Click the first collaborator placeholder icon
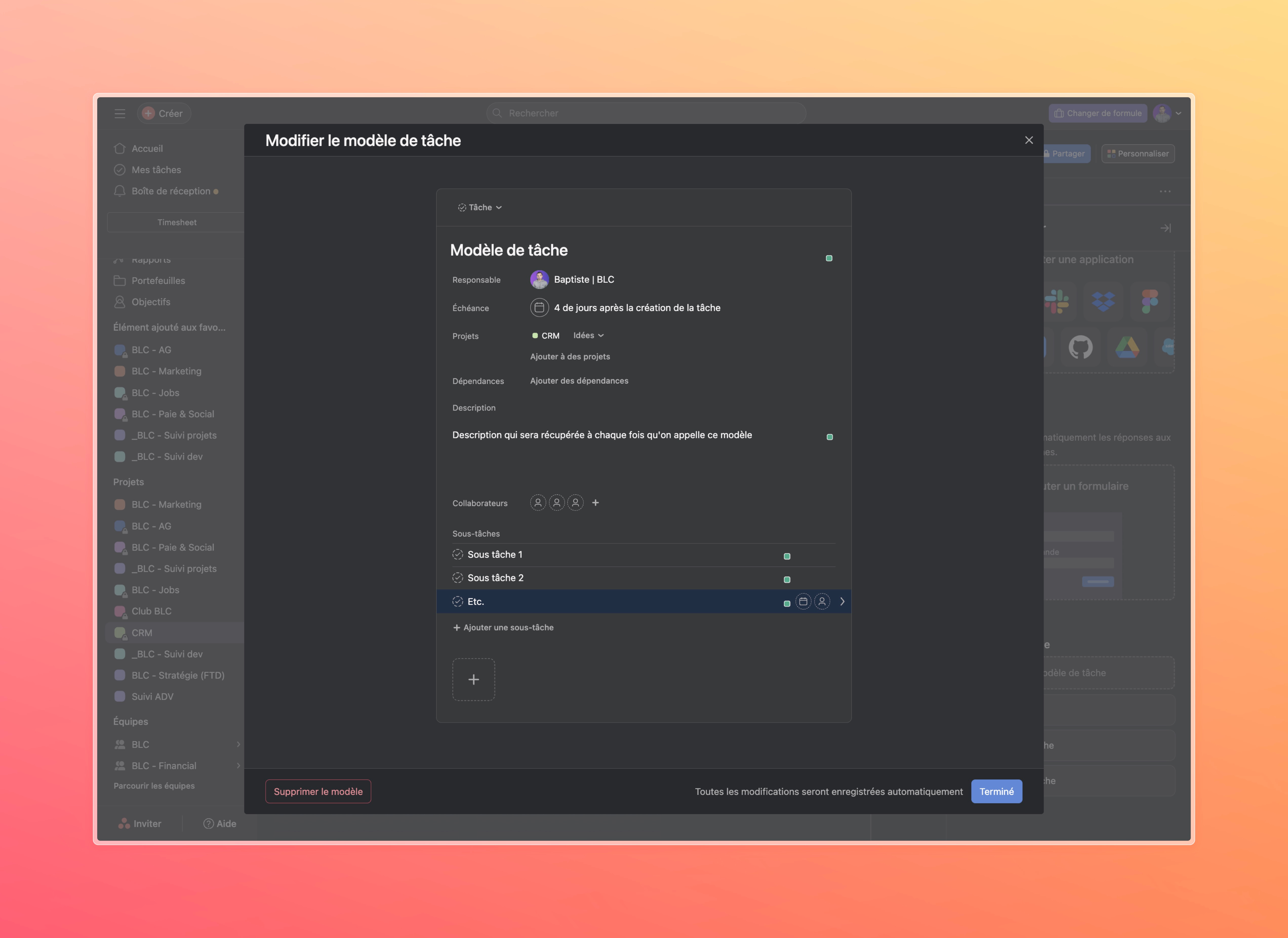Screen dimensions: 1288x938 538,503
